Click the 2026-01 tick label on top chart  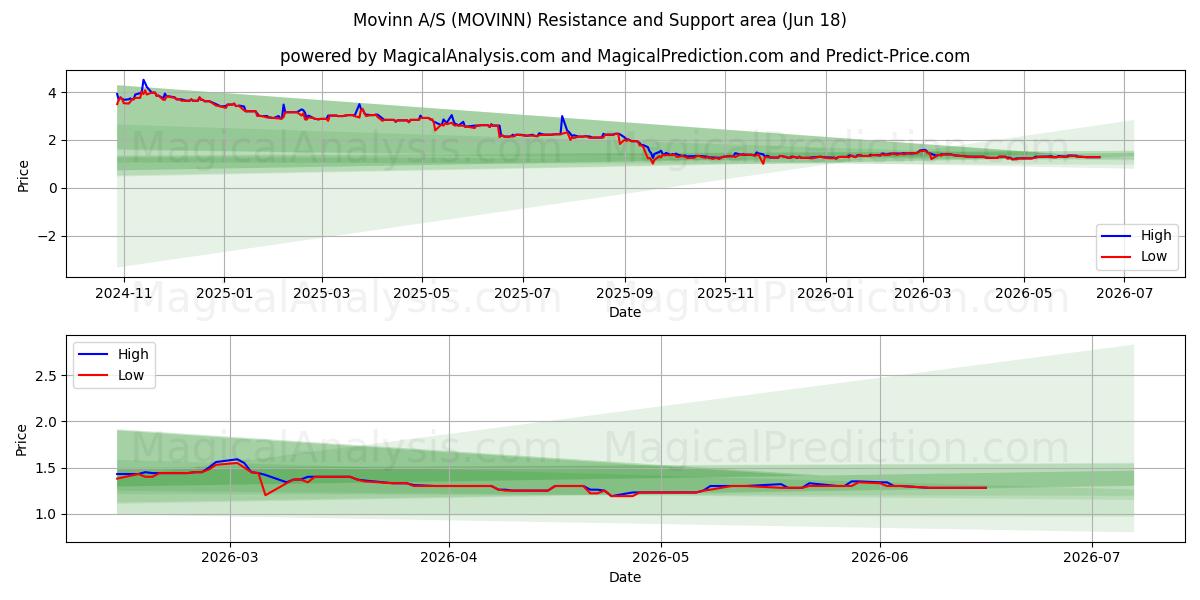pos(825,295)
